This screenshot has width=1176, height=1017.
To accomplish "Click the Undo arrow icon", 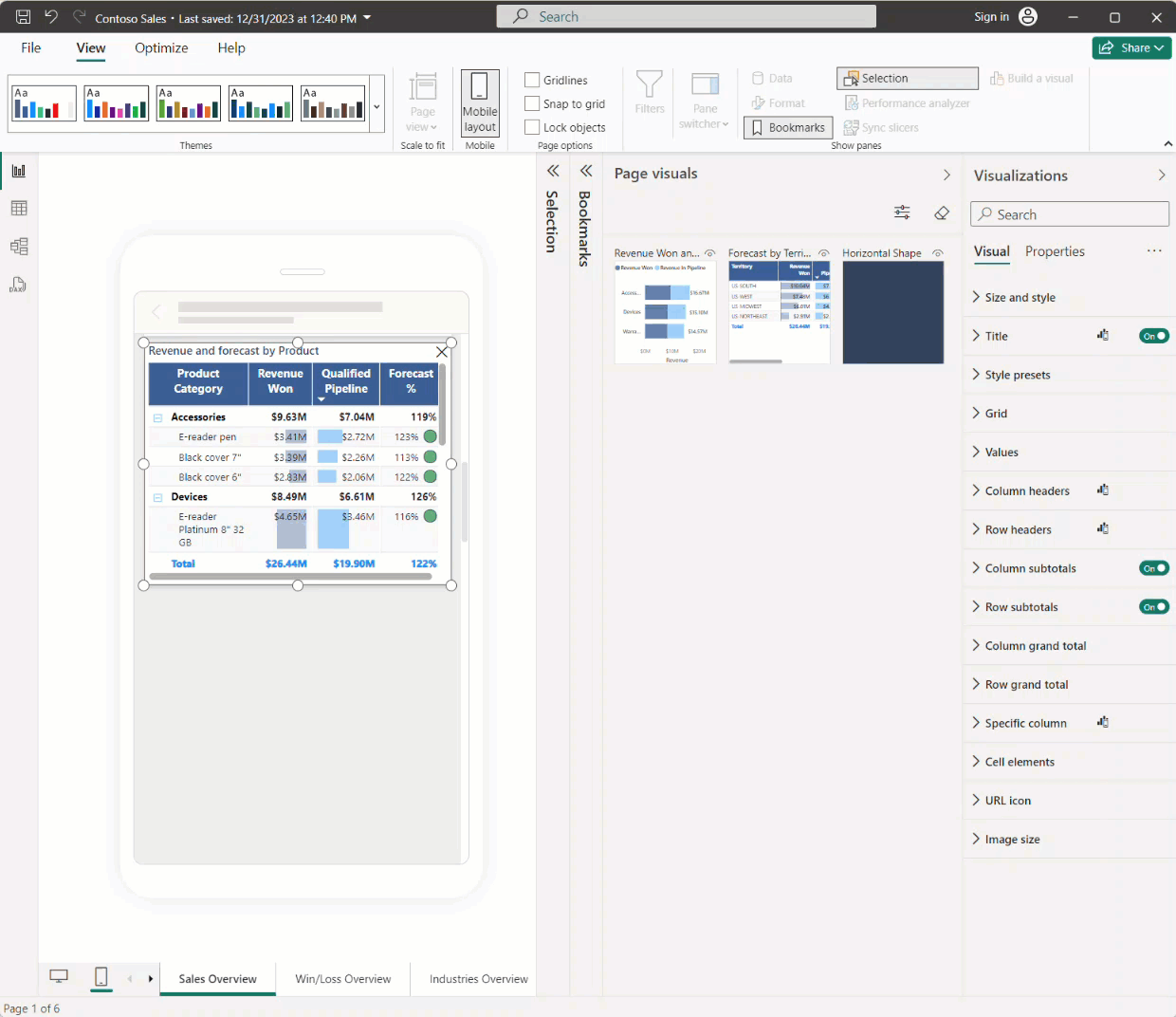I will coord(51,17).
